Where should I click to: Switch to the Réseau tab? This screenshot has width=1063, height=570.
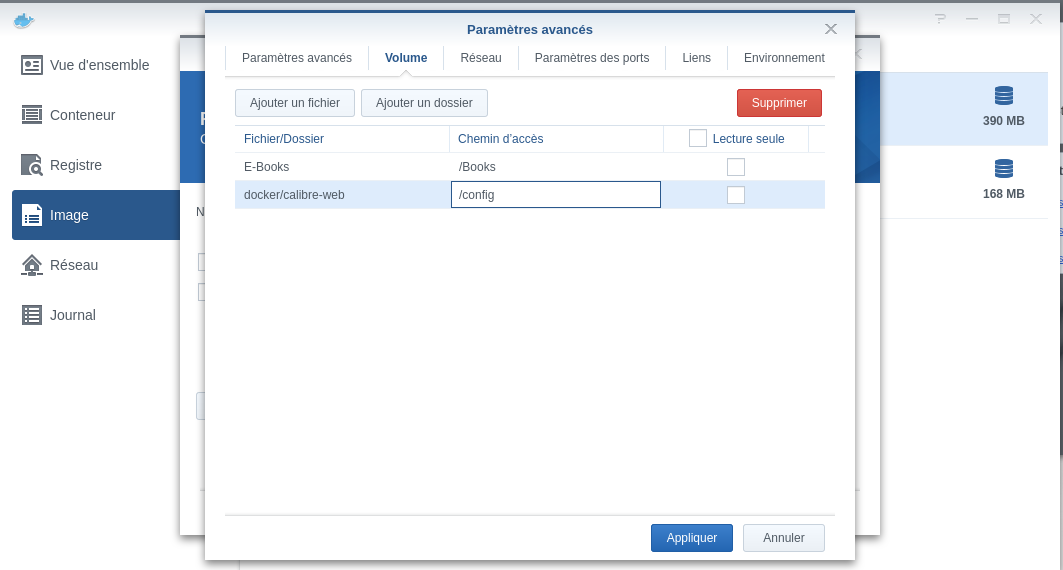[x=481, y=58]
